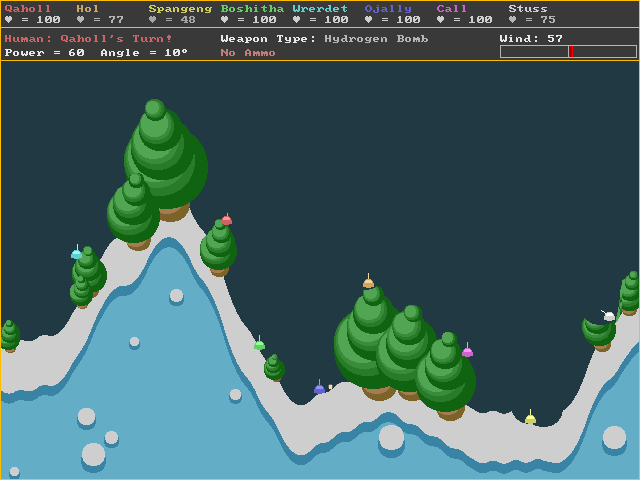Screen dimensions: 640x480
Task: Click the blue Ojally tank in the valley
Action: (x=319, y=387)
